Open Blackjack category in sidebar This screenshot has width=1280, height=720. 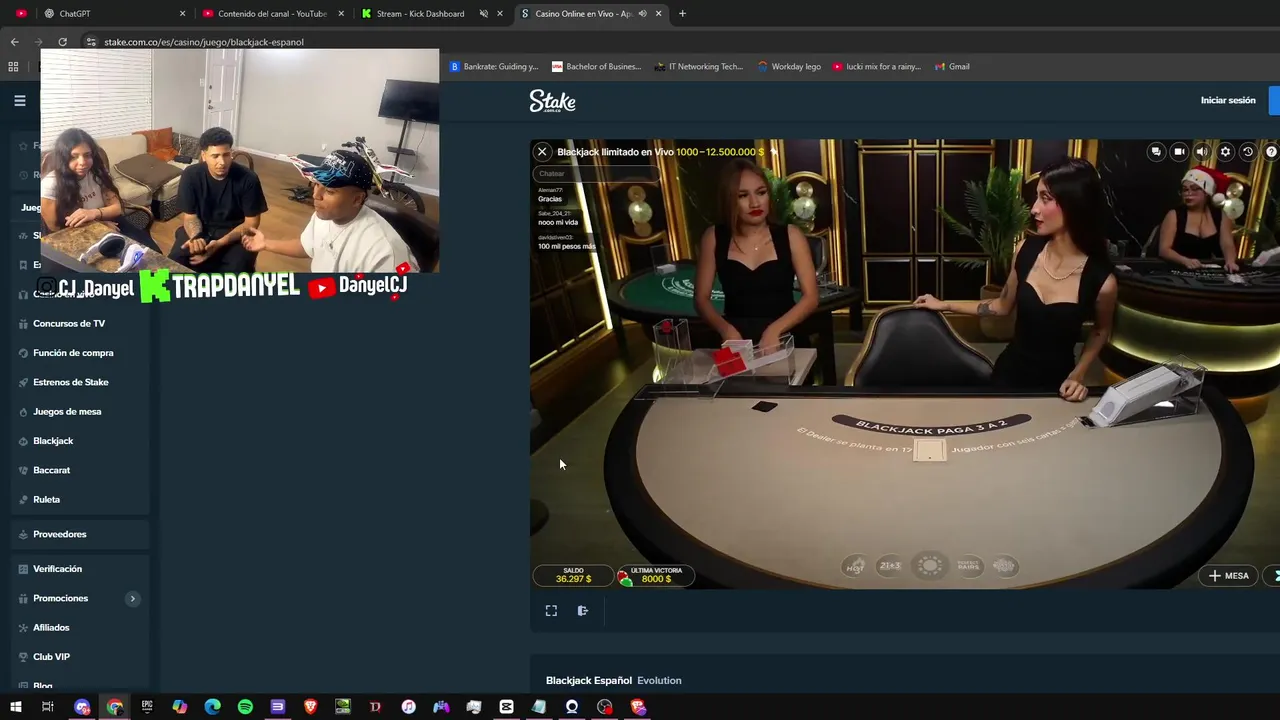point(53,441)
